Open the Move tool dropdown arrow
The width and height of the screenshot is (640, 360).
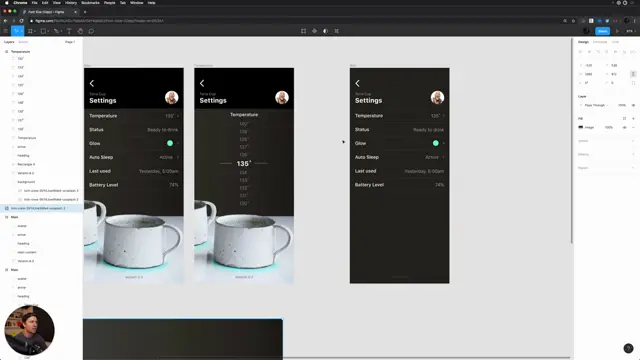pos(22,31)
